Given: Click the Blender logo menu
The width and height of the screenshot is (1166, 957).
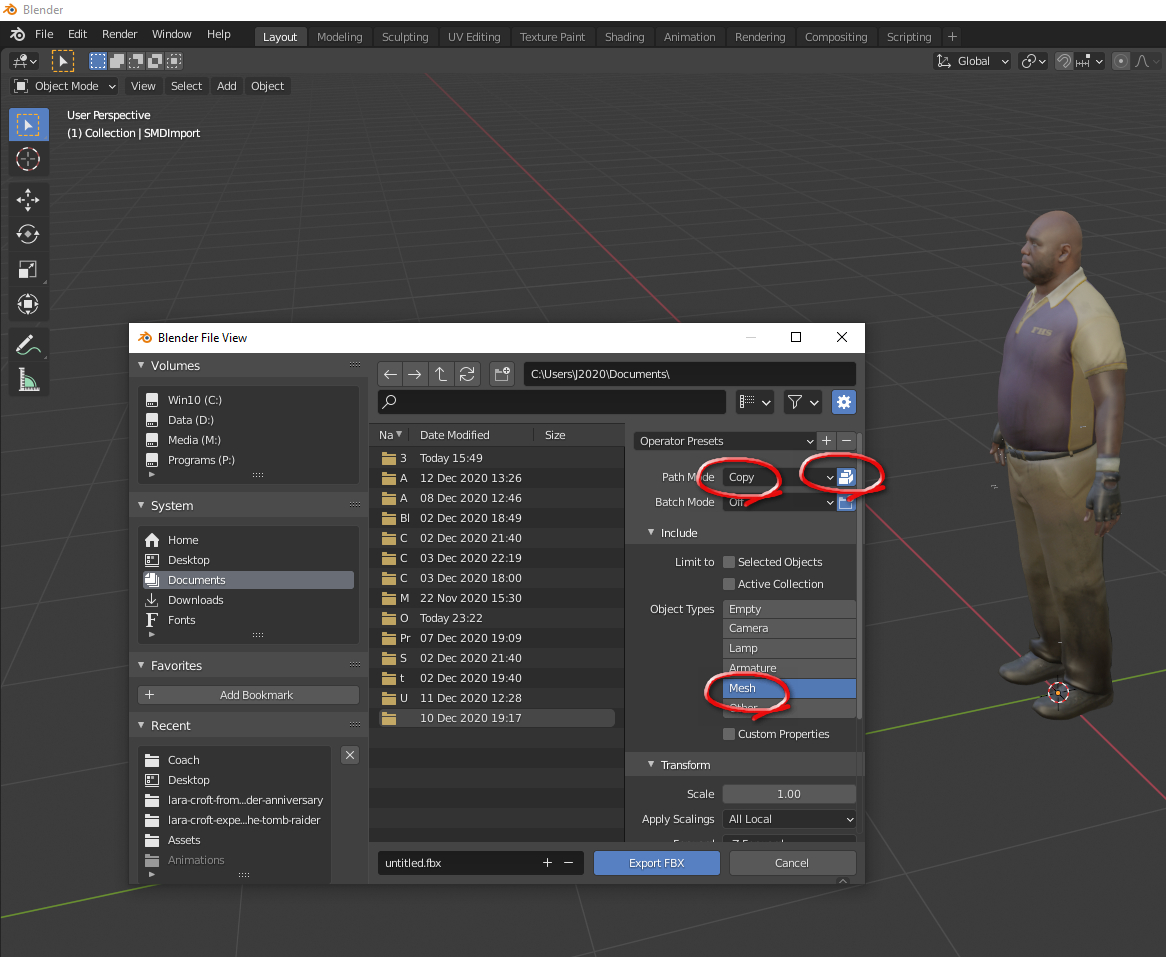Looking at the screenshot, I should pyautogui.click(x=17, y=34).
